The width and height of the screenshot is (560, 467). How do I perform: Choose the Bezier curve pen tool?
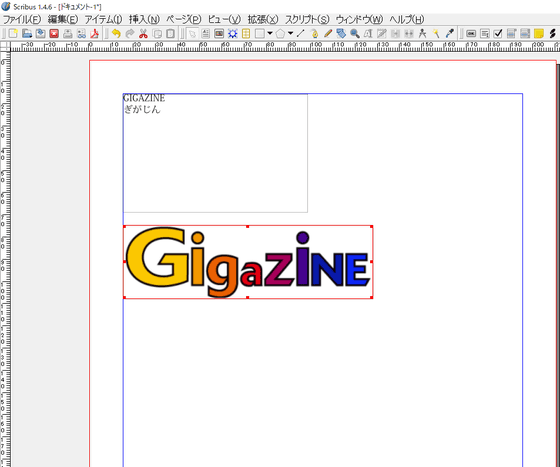tap(314, 34)
